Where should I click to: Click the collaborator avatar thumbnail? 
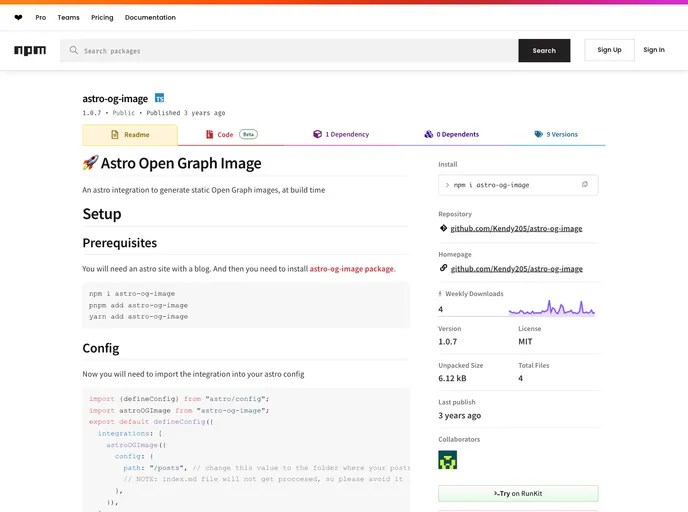click(448, 460)
